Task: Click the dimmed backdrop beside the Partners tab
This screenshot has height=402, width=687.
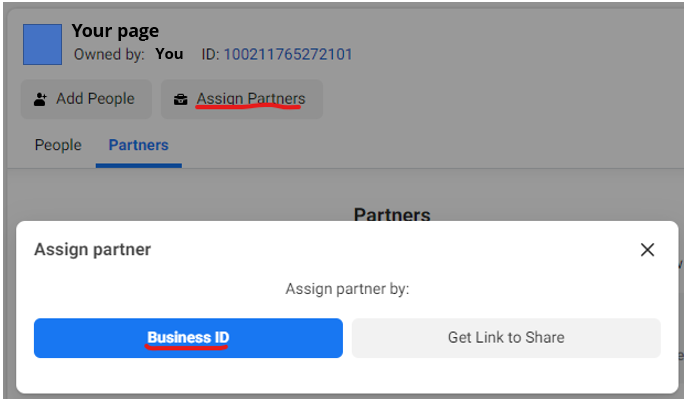Action: click(x=400, y=146)
